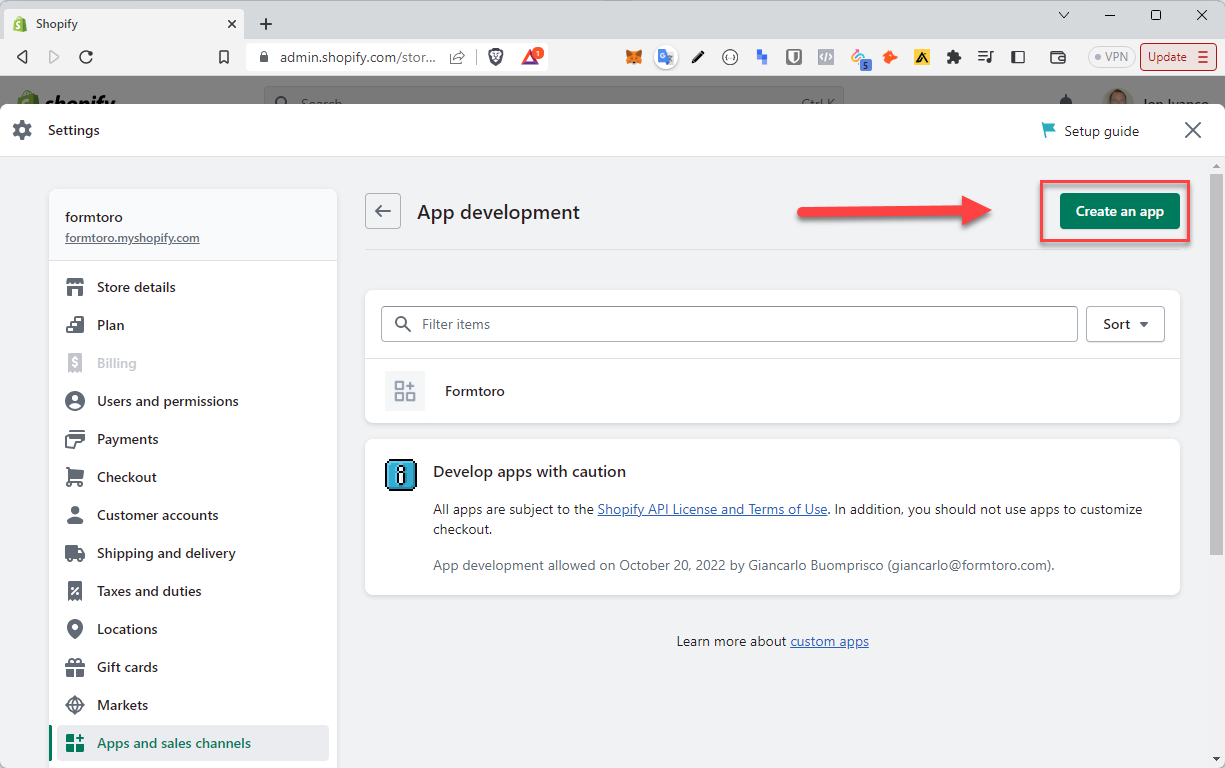Open Locations settings
The width and height of the screenshot is (1225, 768).
193,629
